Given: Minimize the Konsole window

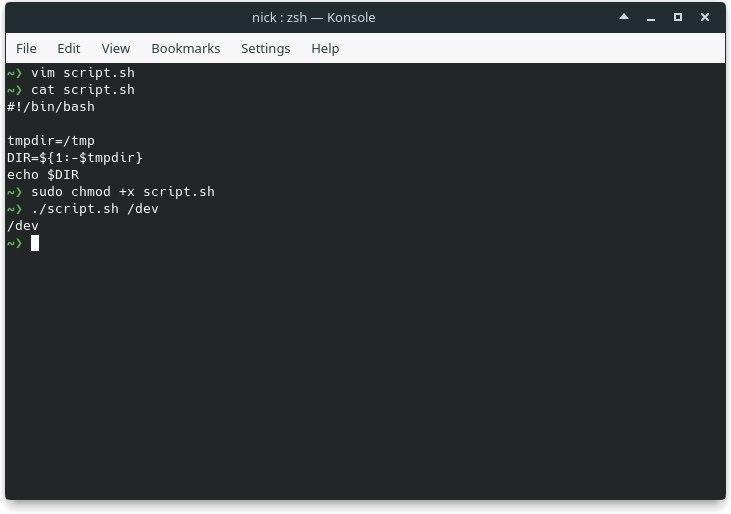Looking at the screenshot, I should pyautogui.click(x=651, y=18).
